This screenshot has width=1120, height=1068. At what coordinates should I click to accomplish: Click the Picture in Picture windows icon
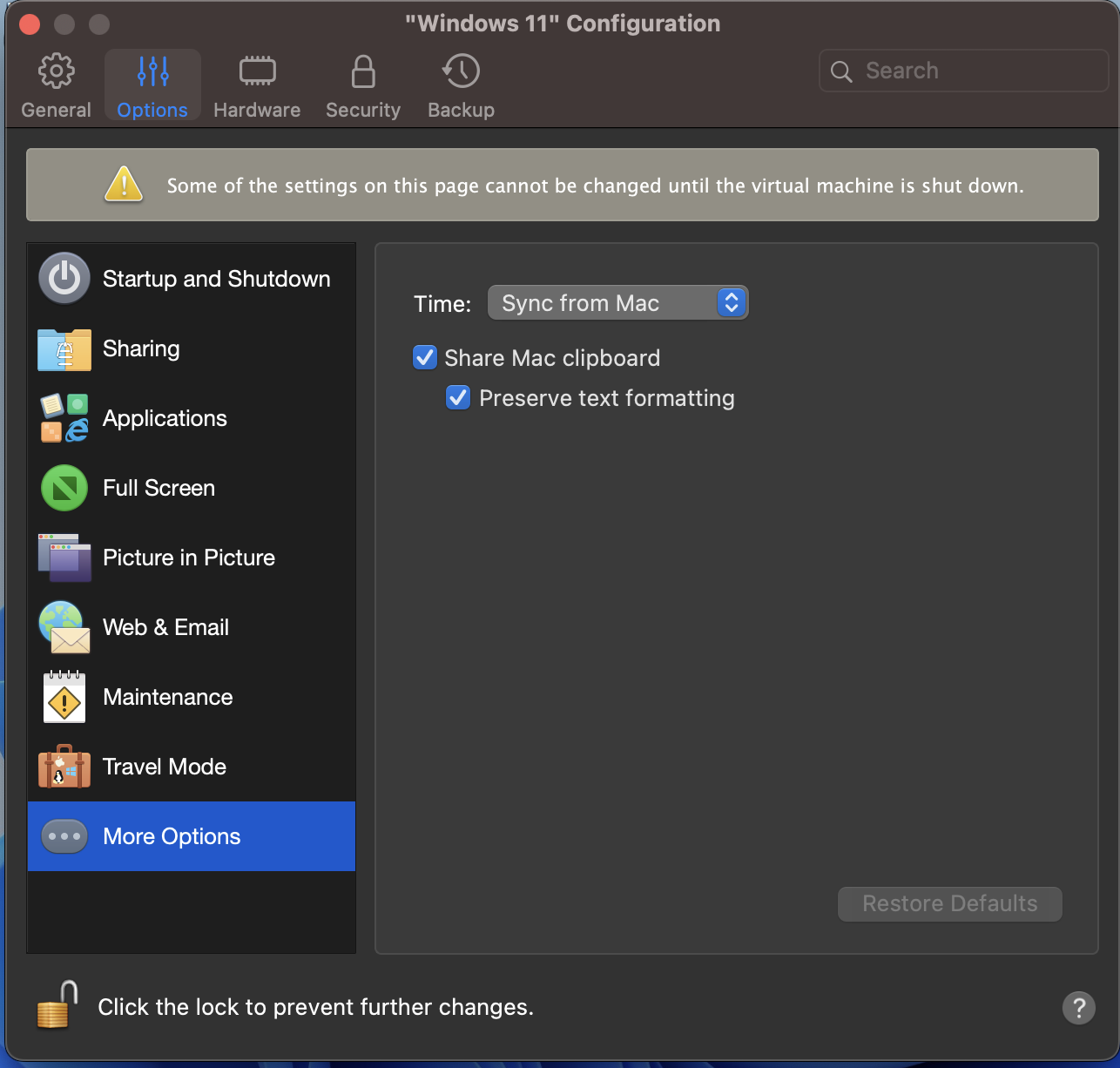(x=64, y=558)
